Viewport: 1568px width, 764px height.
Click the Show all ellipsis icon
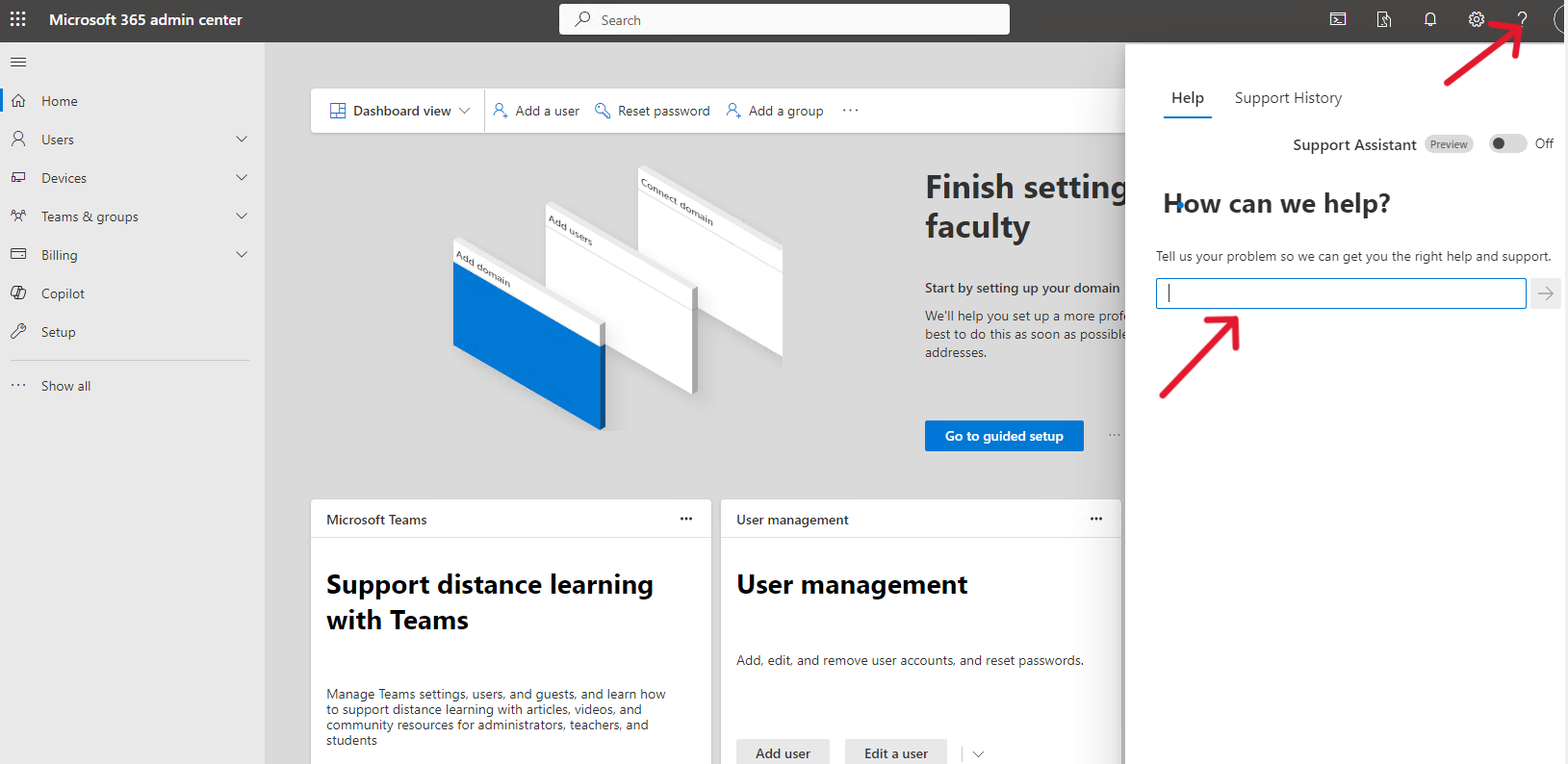[18, 386]
